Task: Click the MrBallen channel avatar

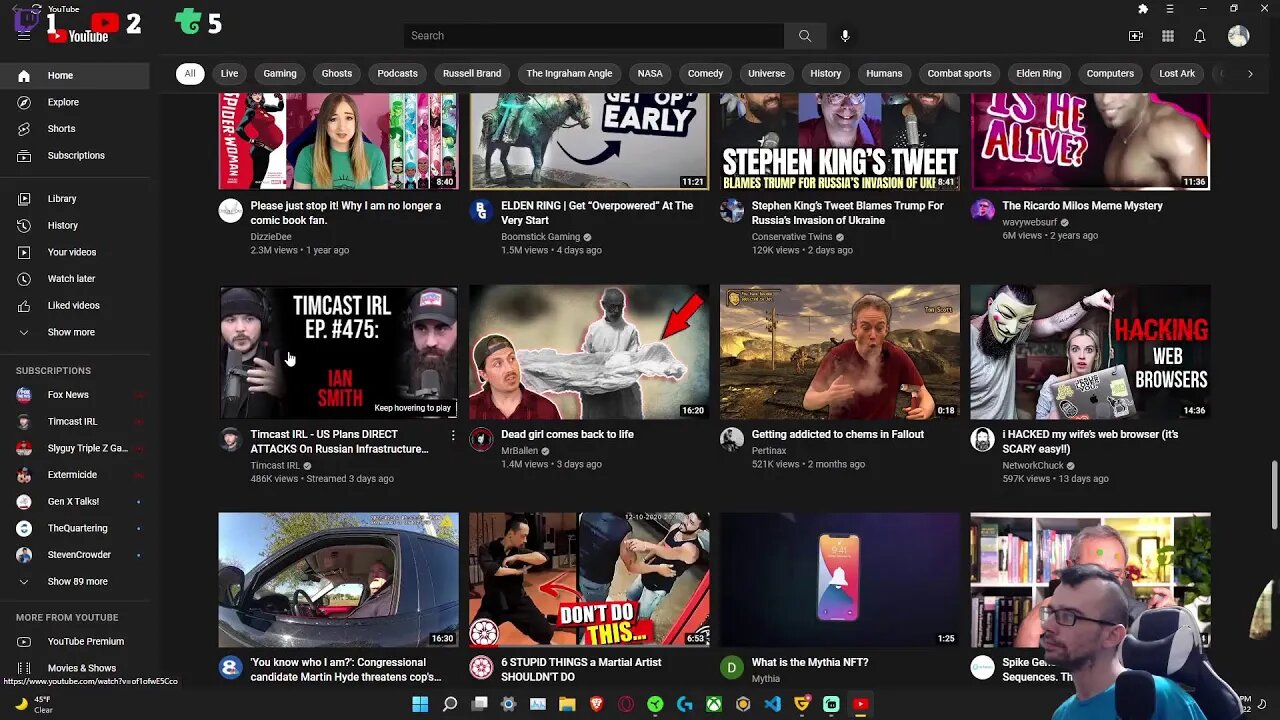Action: point(481,440)
